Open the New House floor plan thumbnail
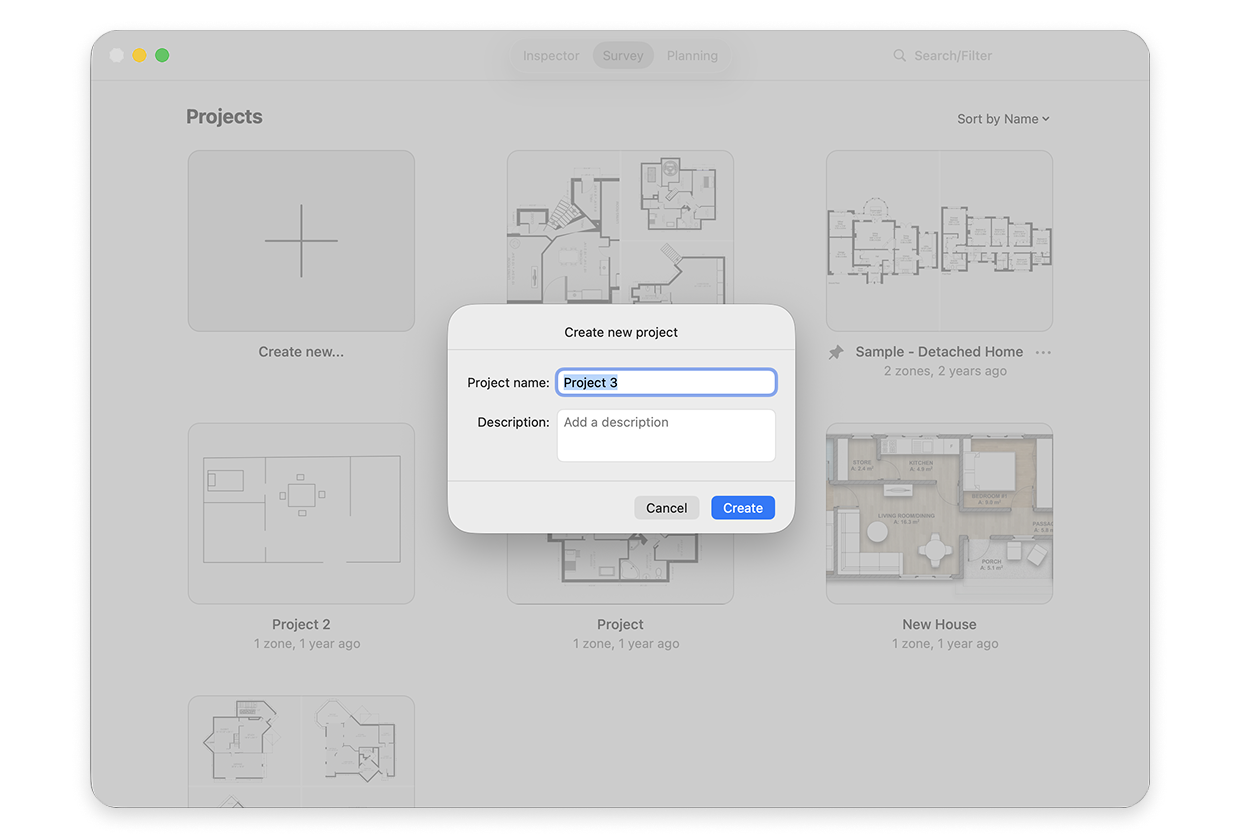The height and width of the screenshot is (838, 1240). pyautogui.click(x=939, y=513)
